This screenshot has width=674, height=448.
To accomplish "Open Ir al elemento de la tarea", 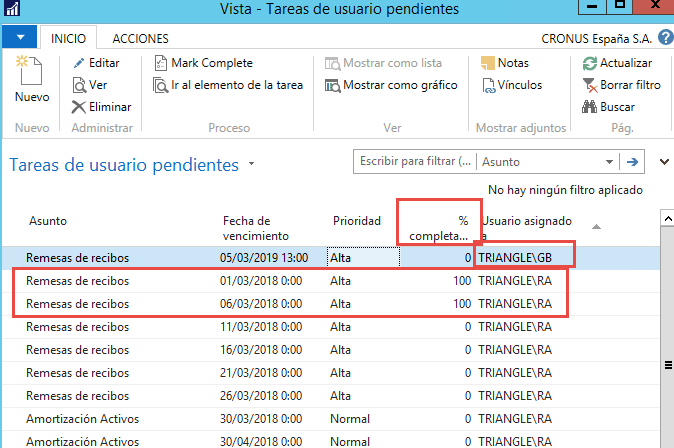I will coord(228,85).
